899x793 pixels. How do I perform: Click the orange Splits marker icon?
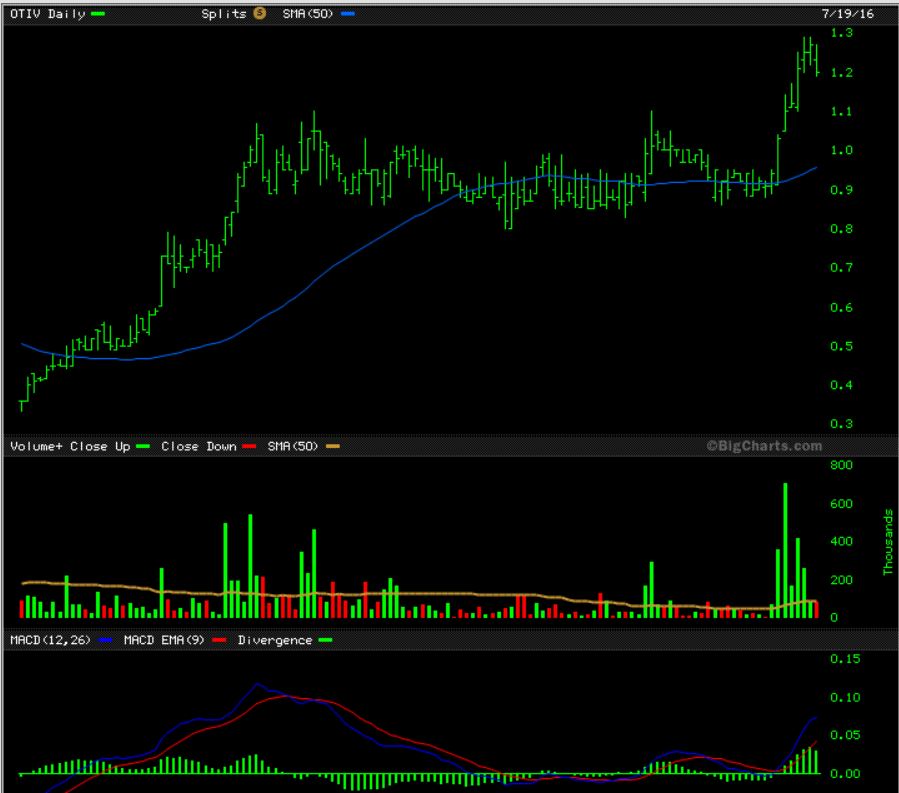[x=258, y=14]
